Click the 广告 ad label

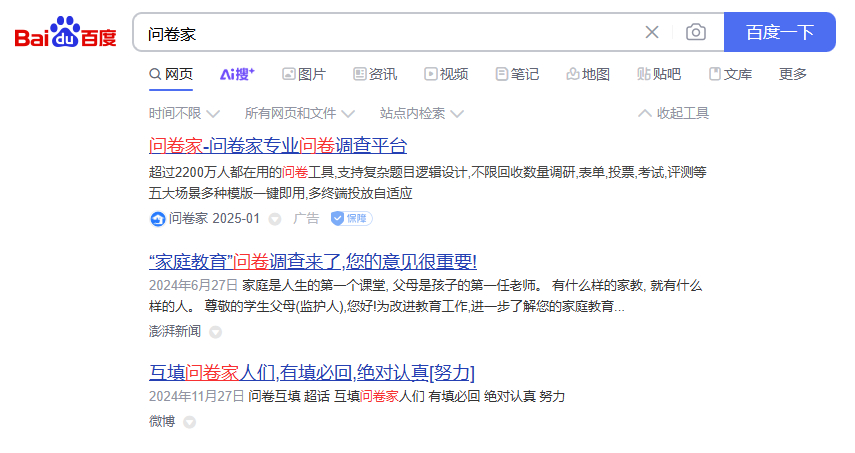(306, 219)
